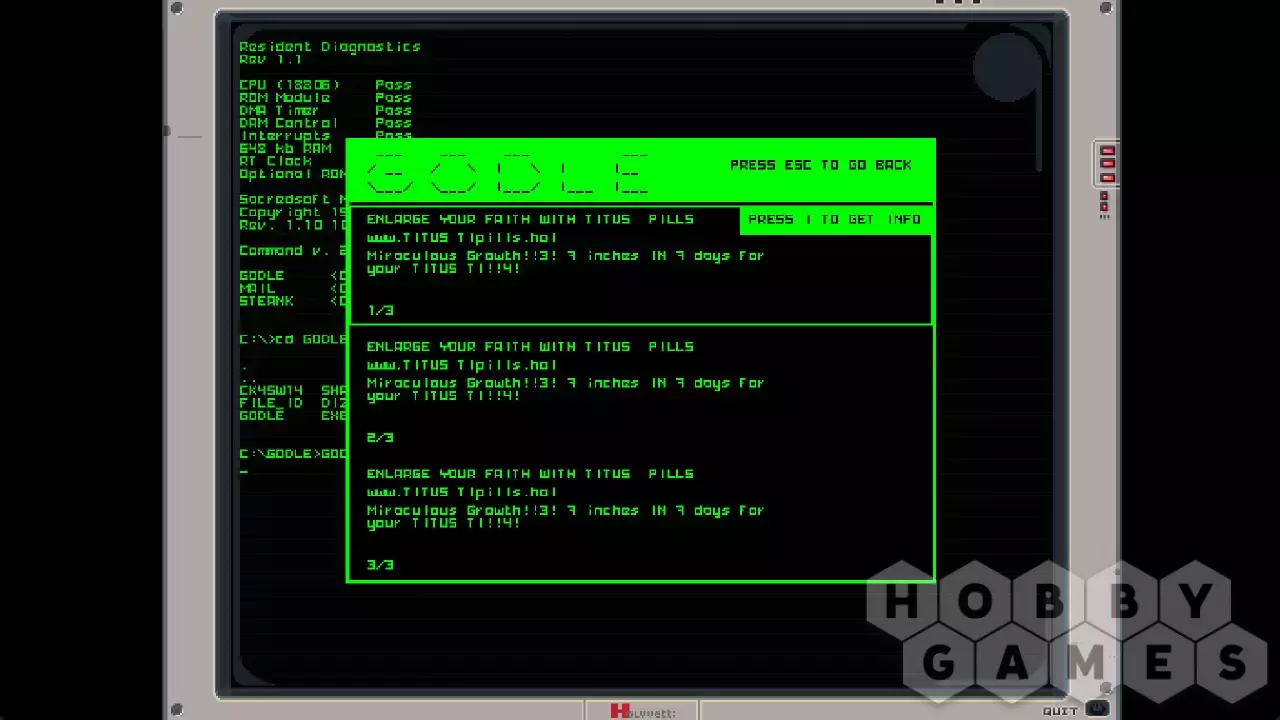Click PRESS I TO GET INFO button
1280x720 pixels.
(836, 220)
